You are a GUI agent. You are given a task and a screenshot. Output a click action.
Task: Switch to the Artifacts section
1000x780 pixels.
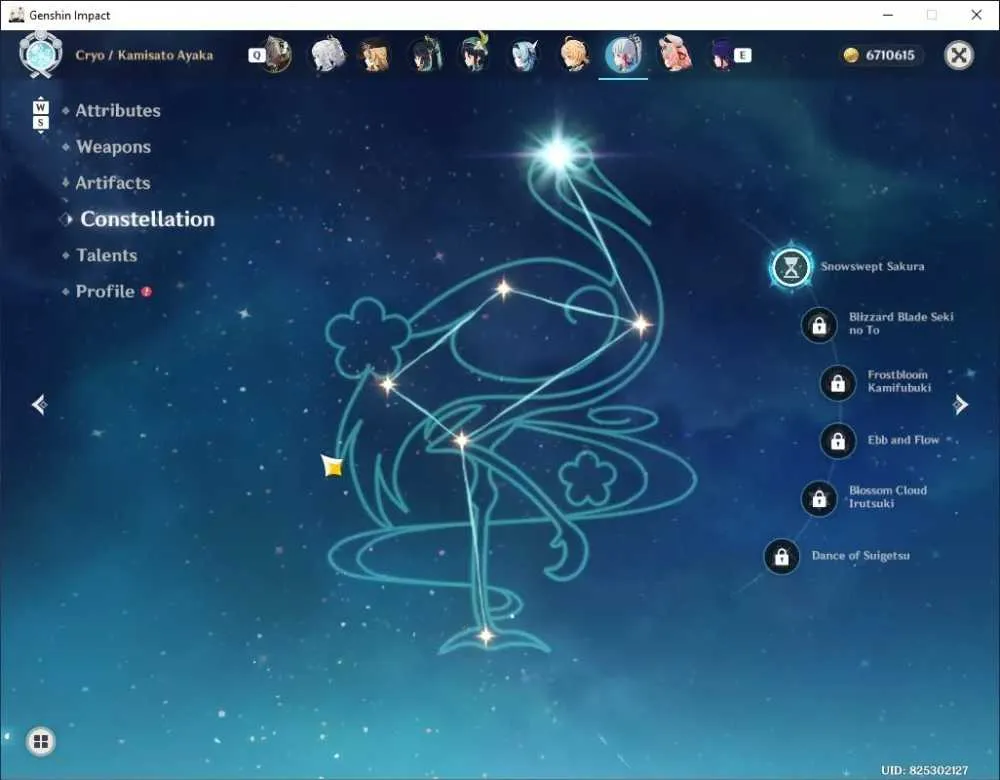(113, 183)
